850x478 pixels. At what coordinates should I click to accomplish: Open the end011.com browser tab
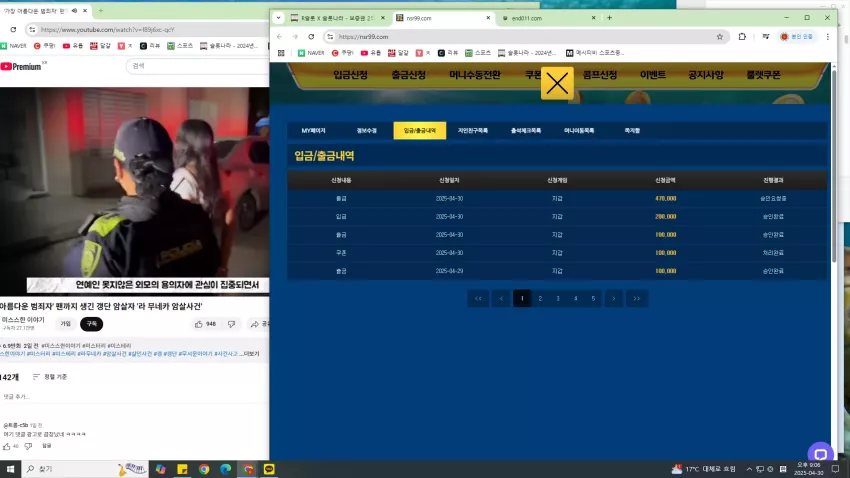coord(548,18)
